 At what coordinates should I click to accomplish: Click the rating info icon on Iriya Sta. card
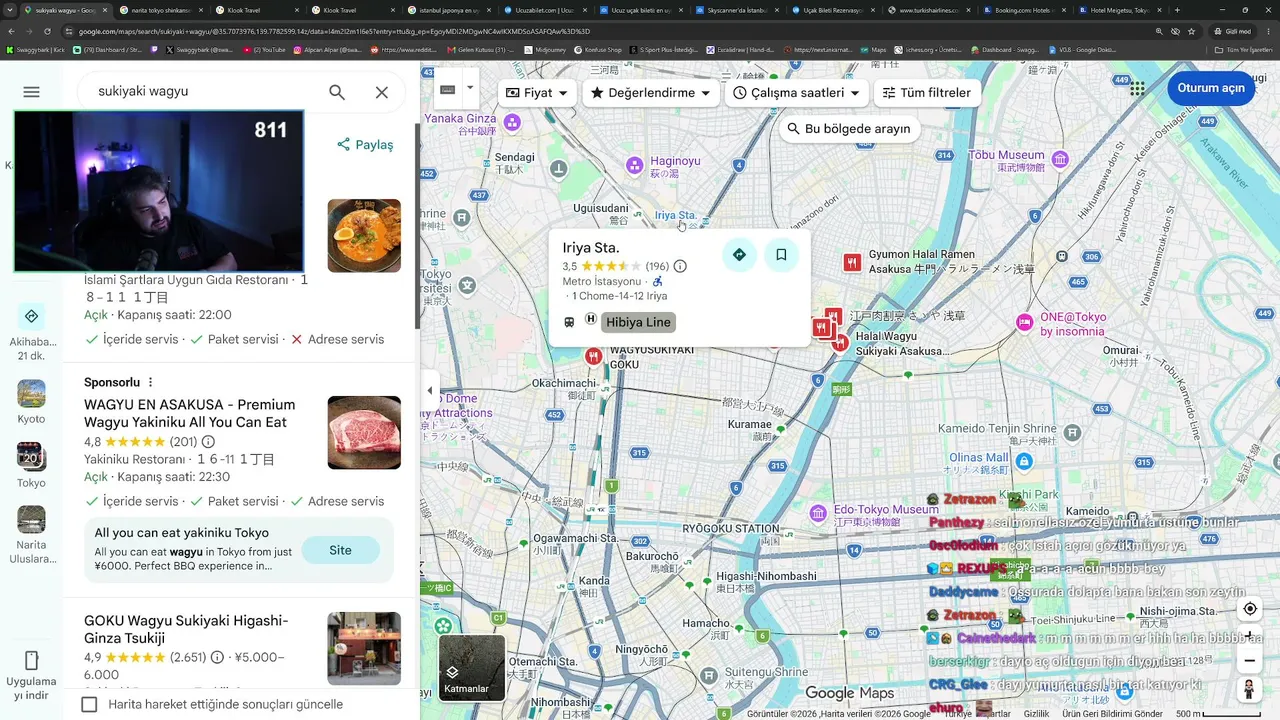pyautogui.click(x=680, y=267)
